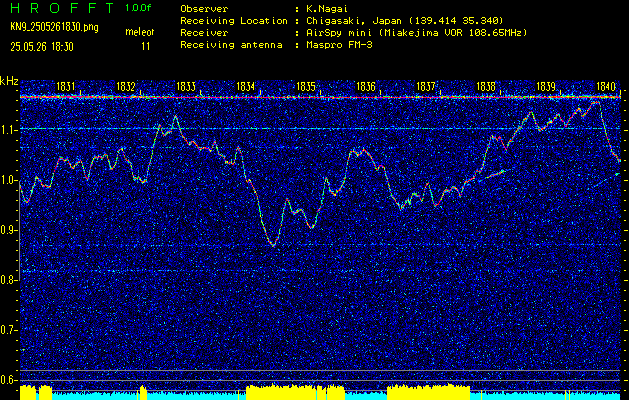Click the 0.8 frequency axis label
The height and width of the screenshot is (400, 629).
pos(8,280)
